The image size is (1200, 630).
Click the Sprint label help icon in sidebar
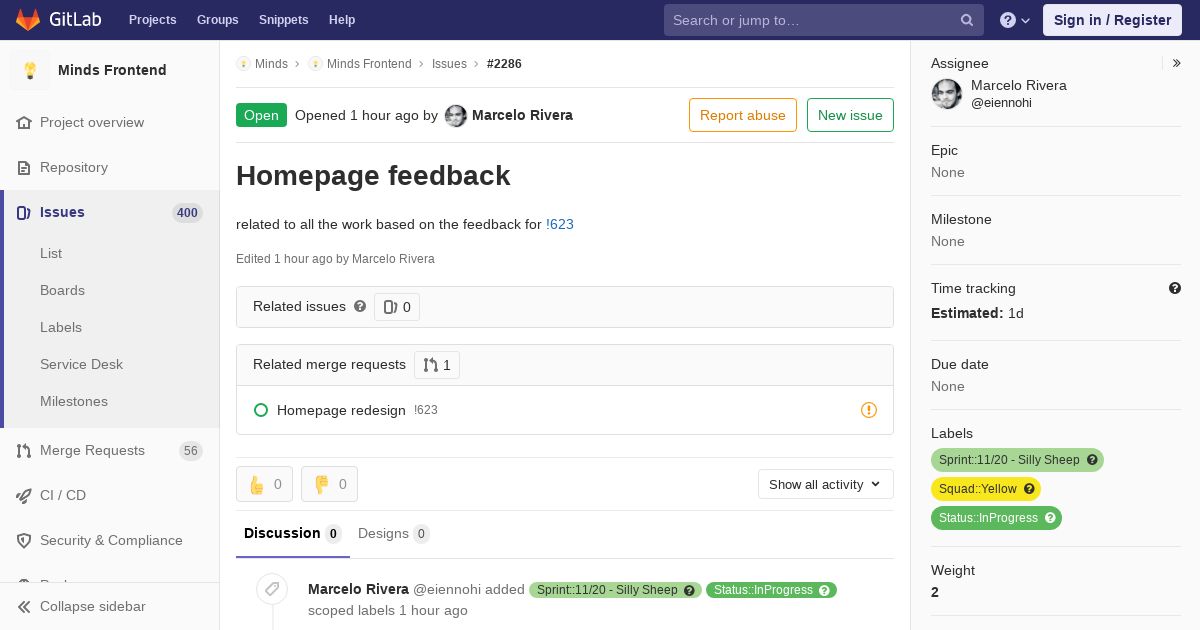coord(1092,460)
